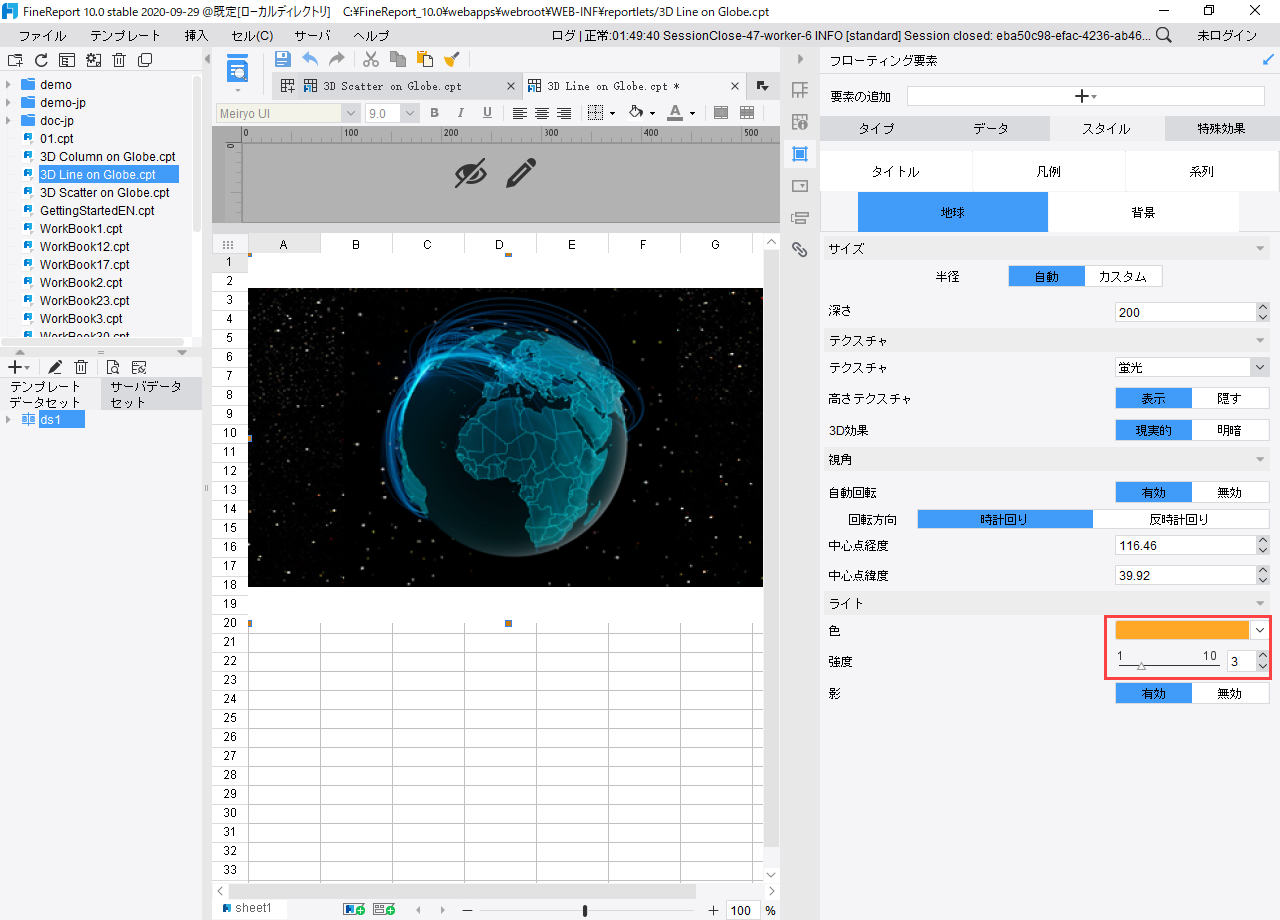Screen dimensions: 1280x920
Task: Open the template preview icon
Action: coord(238,70)
